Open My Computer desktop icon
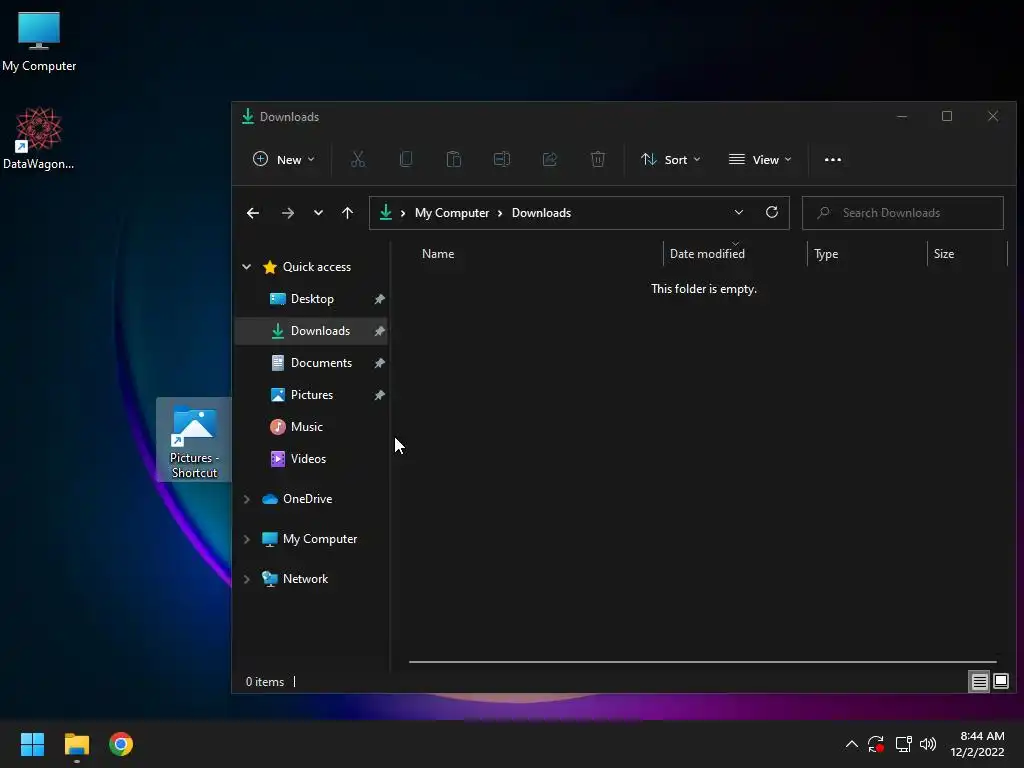This screenshot has height=768, width=1024. (39, 40)
